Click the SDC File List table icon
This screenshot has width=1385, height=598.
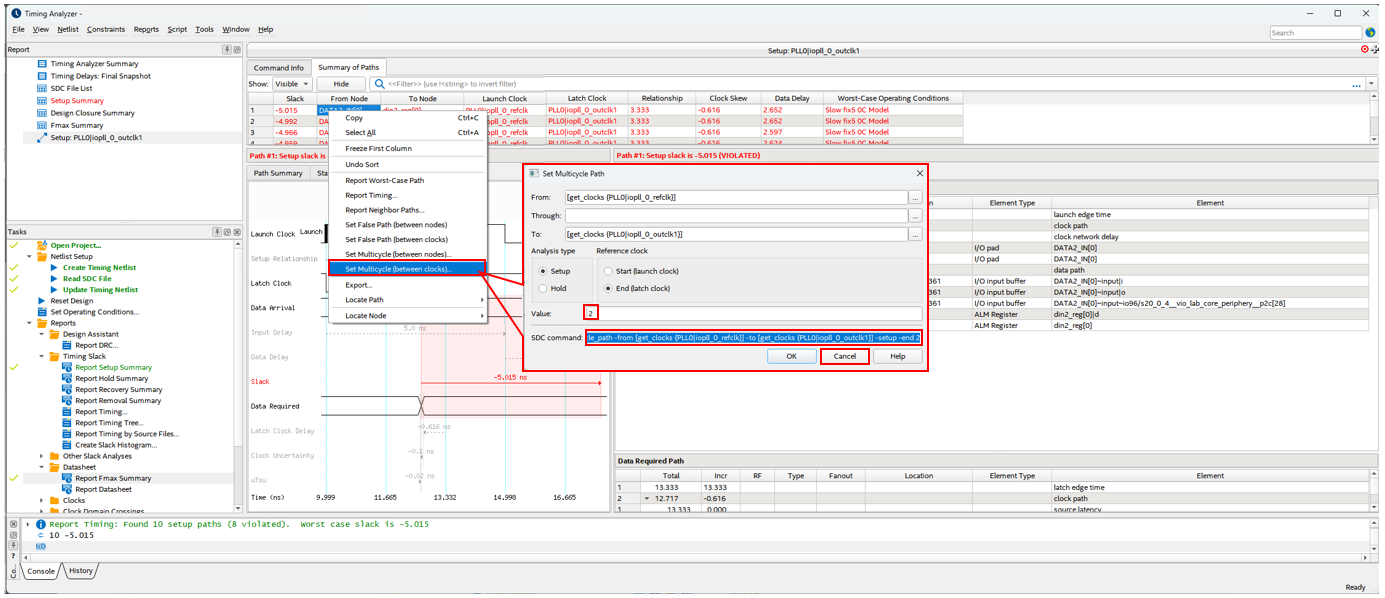(42, 88)
